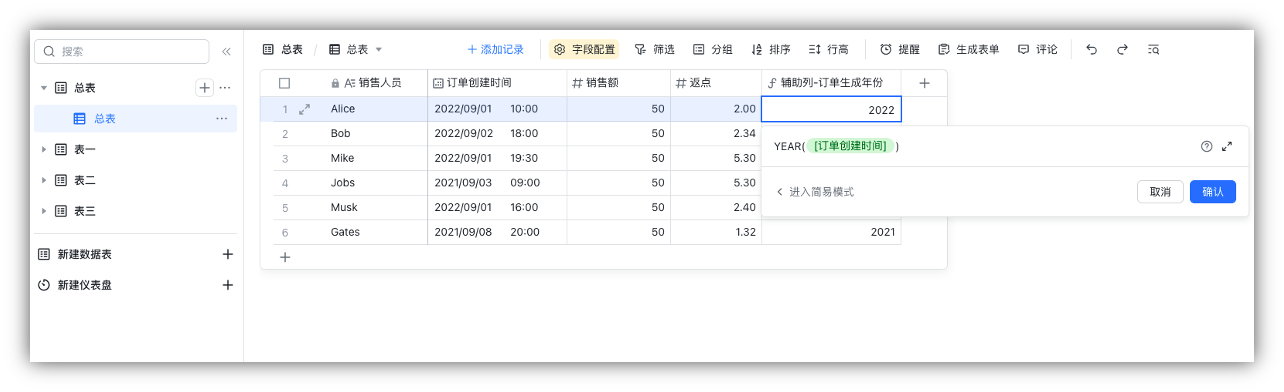Select the 总表 grid view in sidebar
The image size is (1284, 392).
coord(136,119)
